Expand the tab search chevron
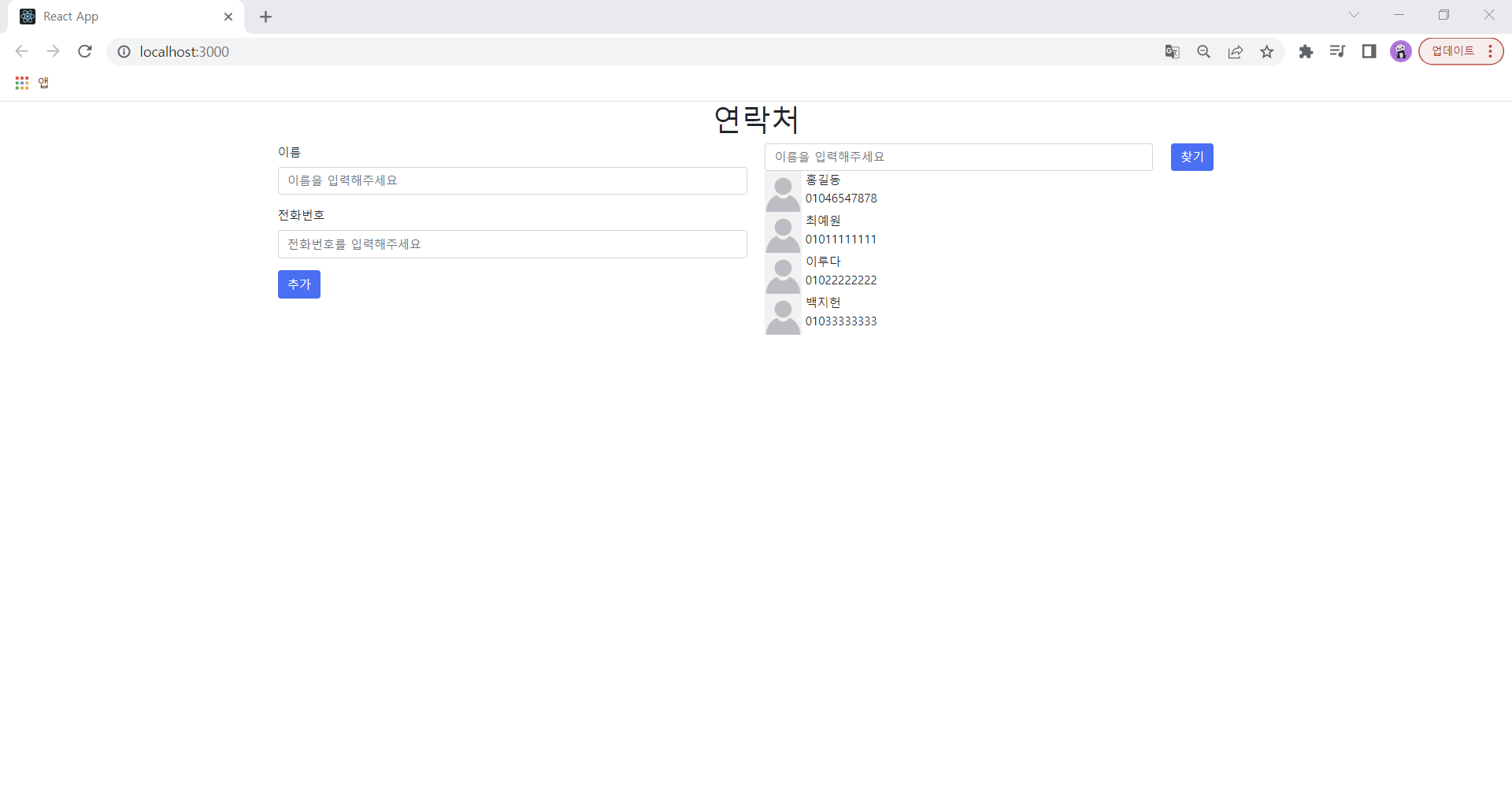The image size is (1512, 794). pyautogui.click(x=1354, y=14)
